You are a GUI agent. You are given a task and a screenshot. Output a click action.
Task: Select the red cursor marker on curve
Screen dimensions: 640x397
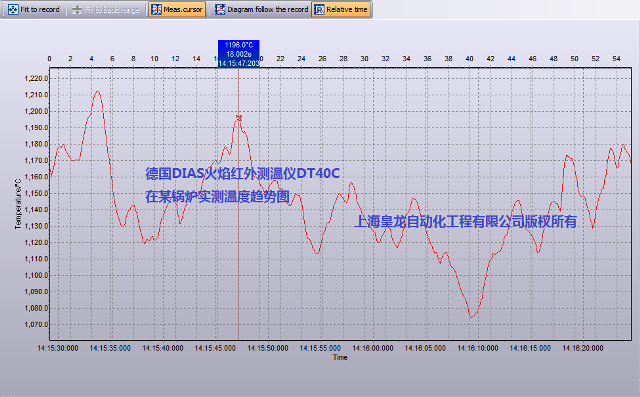pos(239,118)
